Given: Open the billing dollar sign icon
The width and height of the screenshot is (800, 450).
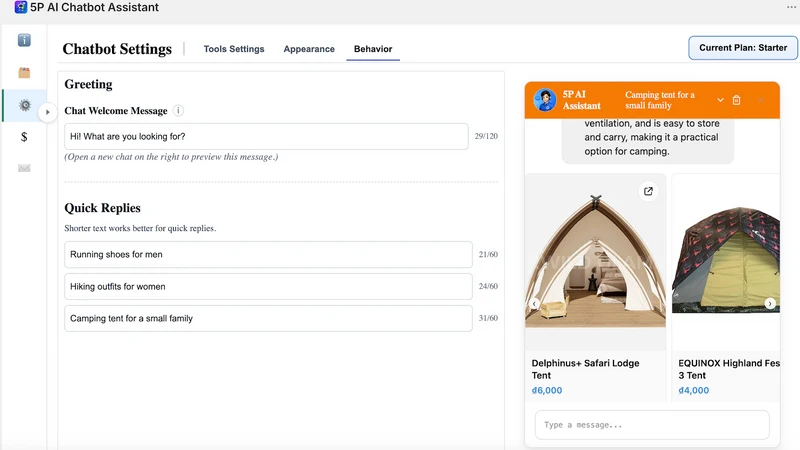Looking at the screenshot, I should (x=24, y=137).
